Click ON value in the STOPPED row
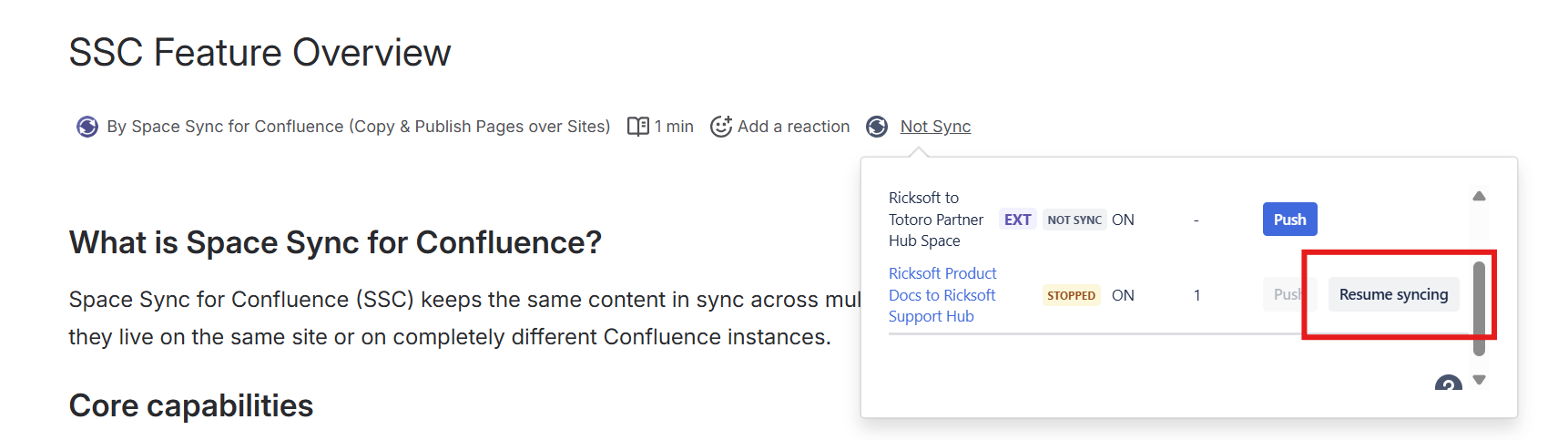Image resolution: width=1568 pixels, height=440 pixels. 1123,295
